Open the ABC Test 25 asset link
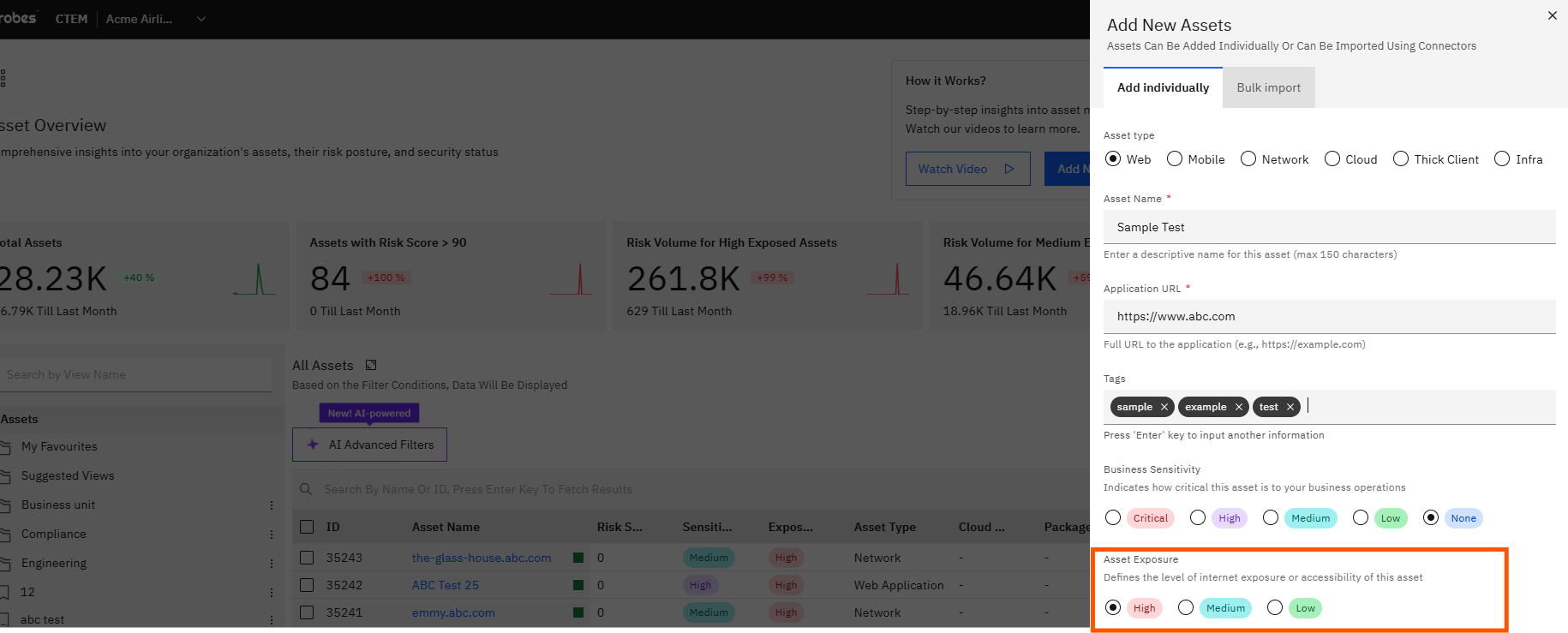Viewport: 1568px width, 633px height. coord(446,585)
